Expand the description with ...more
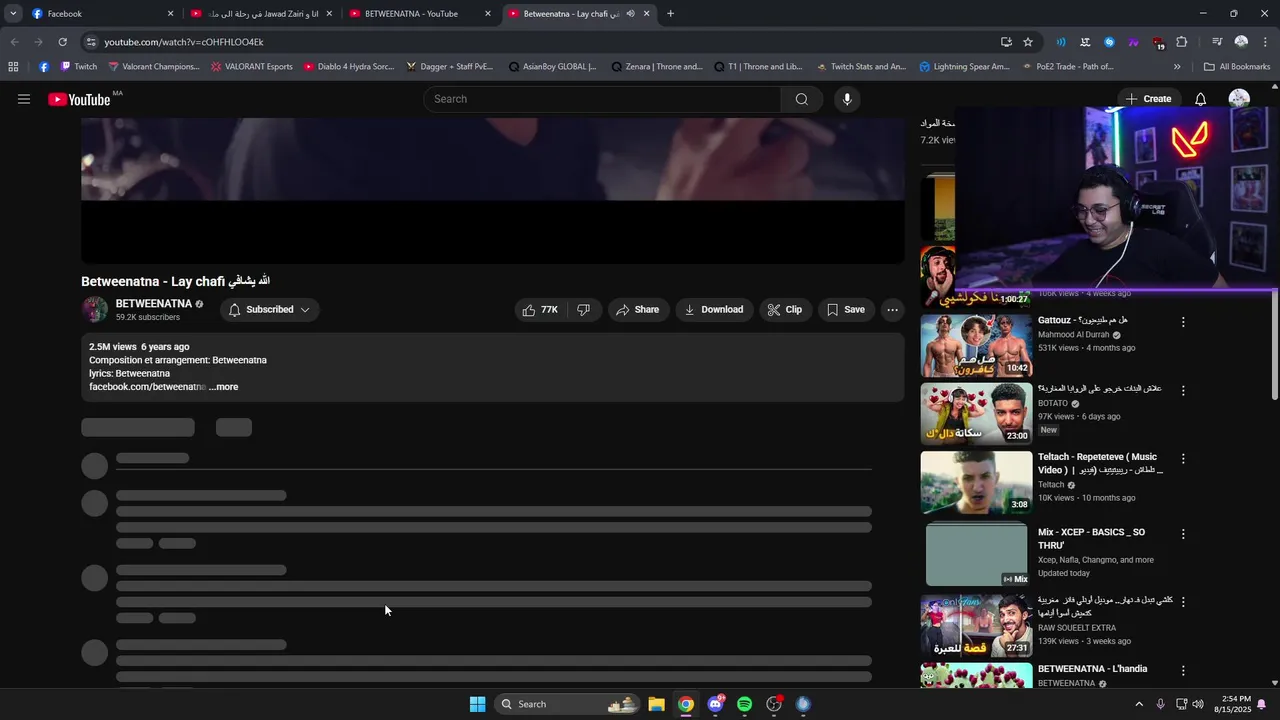This screenshot has width=1280, height=720. click(224, 387)
